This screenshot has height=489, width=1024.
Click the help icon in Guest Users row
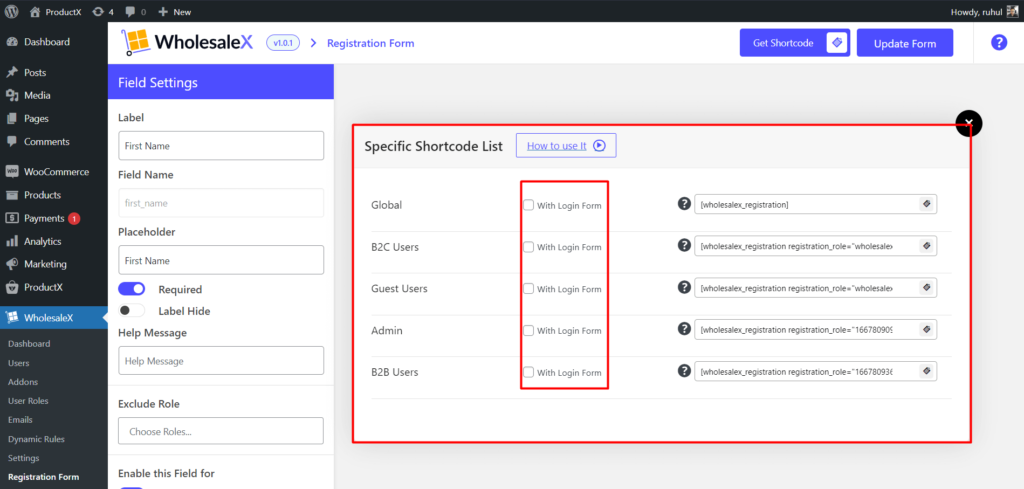(684, 287)
